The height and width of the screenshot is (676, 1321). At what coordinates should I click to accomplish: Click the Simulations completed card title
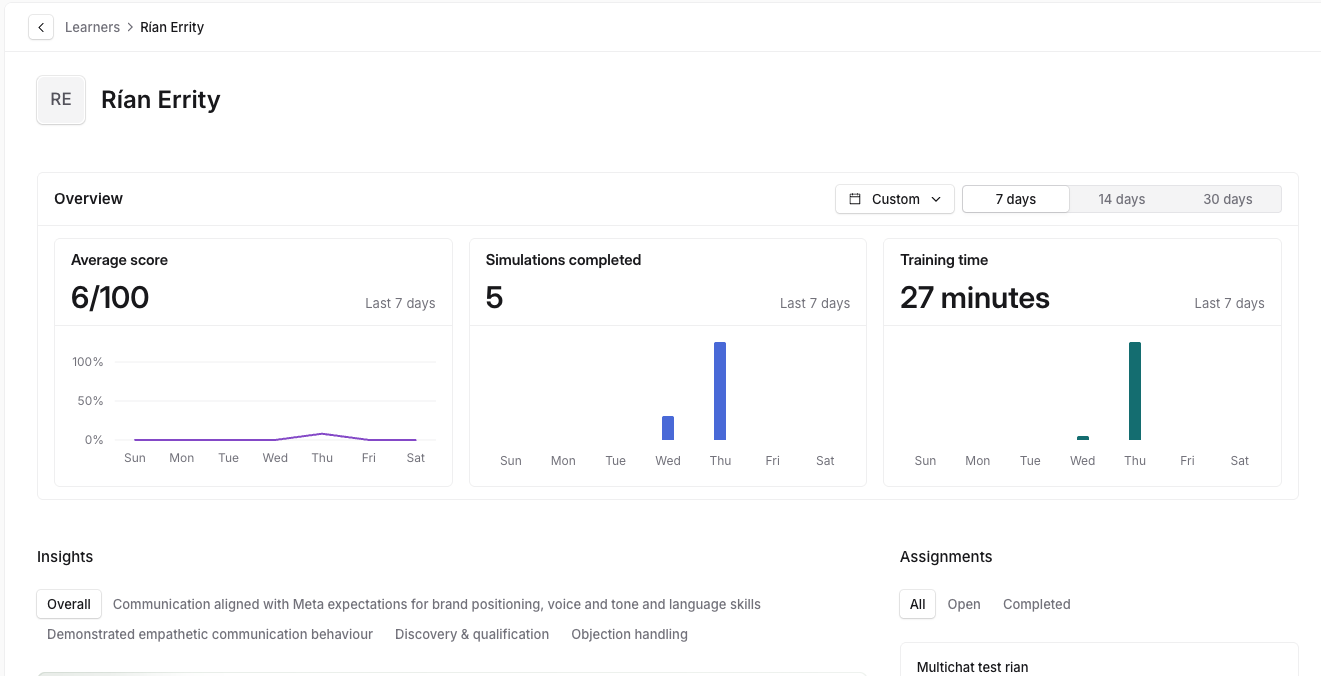coord(563,260)
